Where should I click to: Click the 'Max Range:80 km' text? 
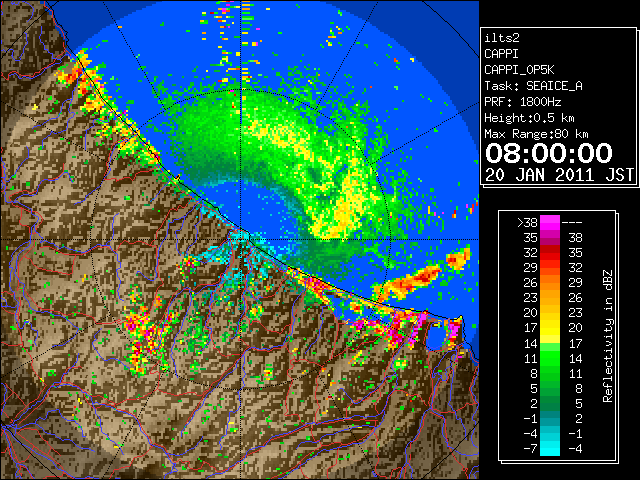(536, 134)
